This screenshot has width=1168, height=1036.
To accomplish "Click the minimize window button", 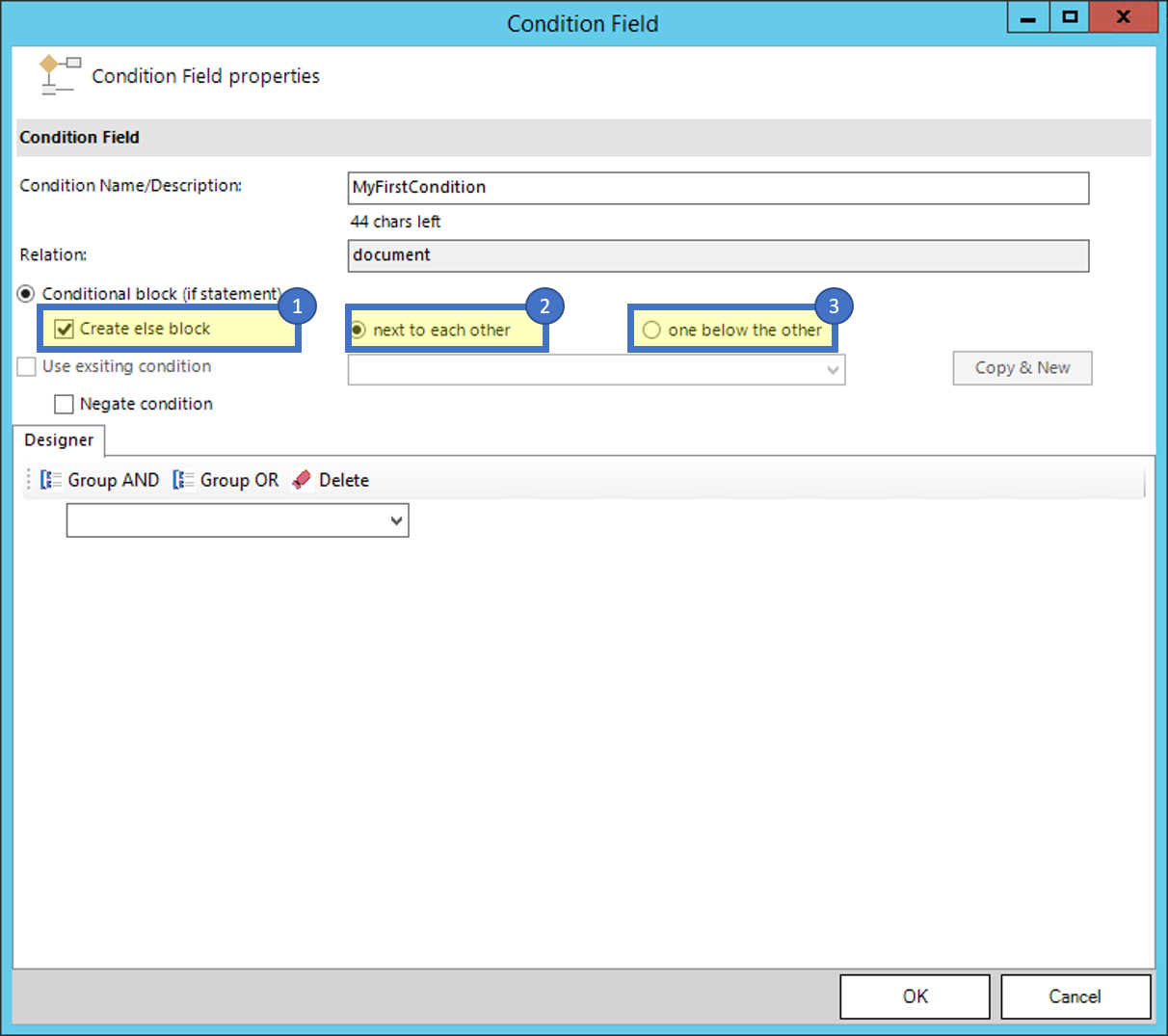I will (x=1027, y=17).
